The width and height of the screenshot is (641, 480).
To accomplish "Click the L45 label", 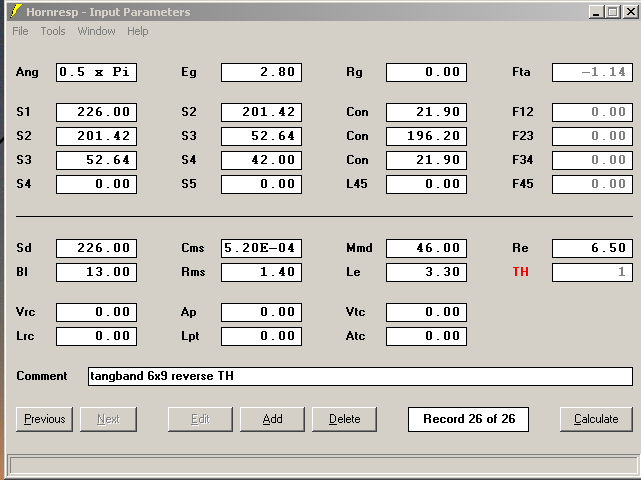I will coord(357,184).
